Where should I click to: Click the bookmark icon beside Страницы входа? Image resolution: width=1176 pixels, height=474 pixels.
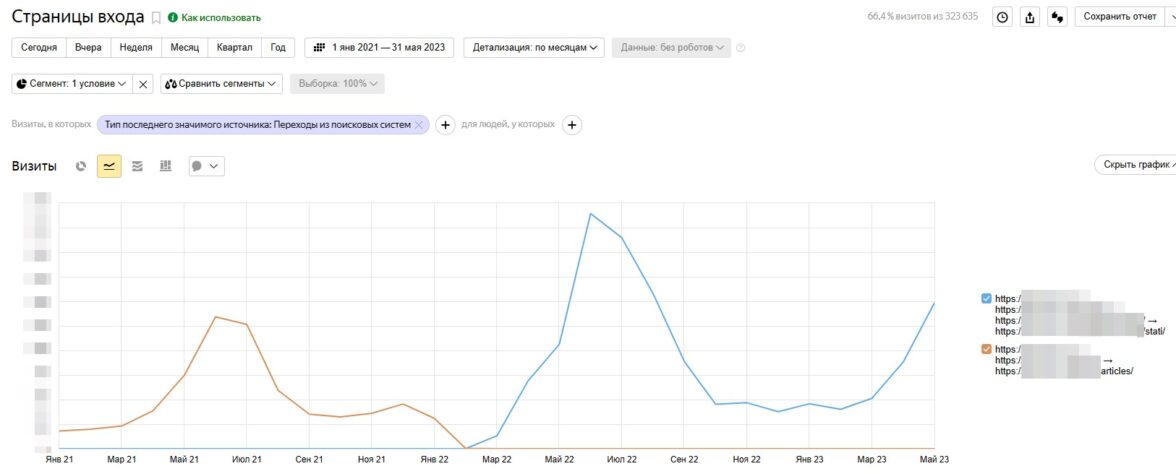pyautogui.click(x=156, y=18)
